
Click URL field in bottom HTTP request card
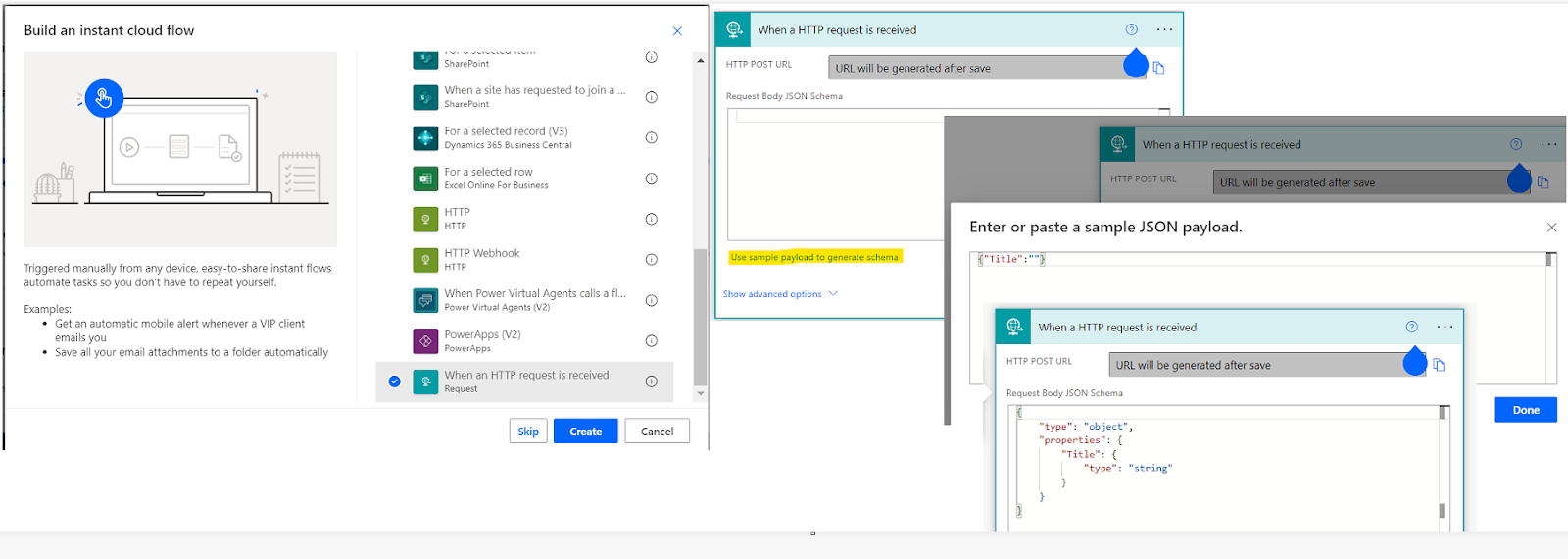tap(1267, 365)
